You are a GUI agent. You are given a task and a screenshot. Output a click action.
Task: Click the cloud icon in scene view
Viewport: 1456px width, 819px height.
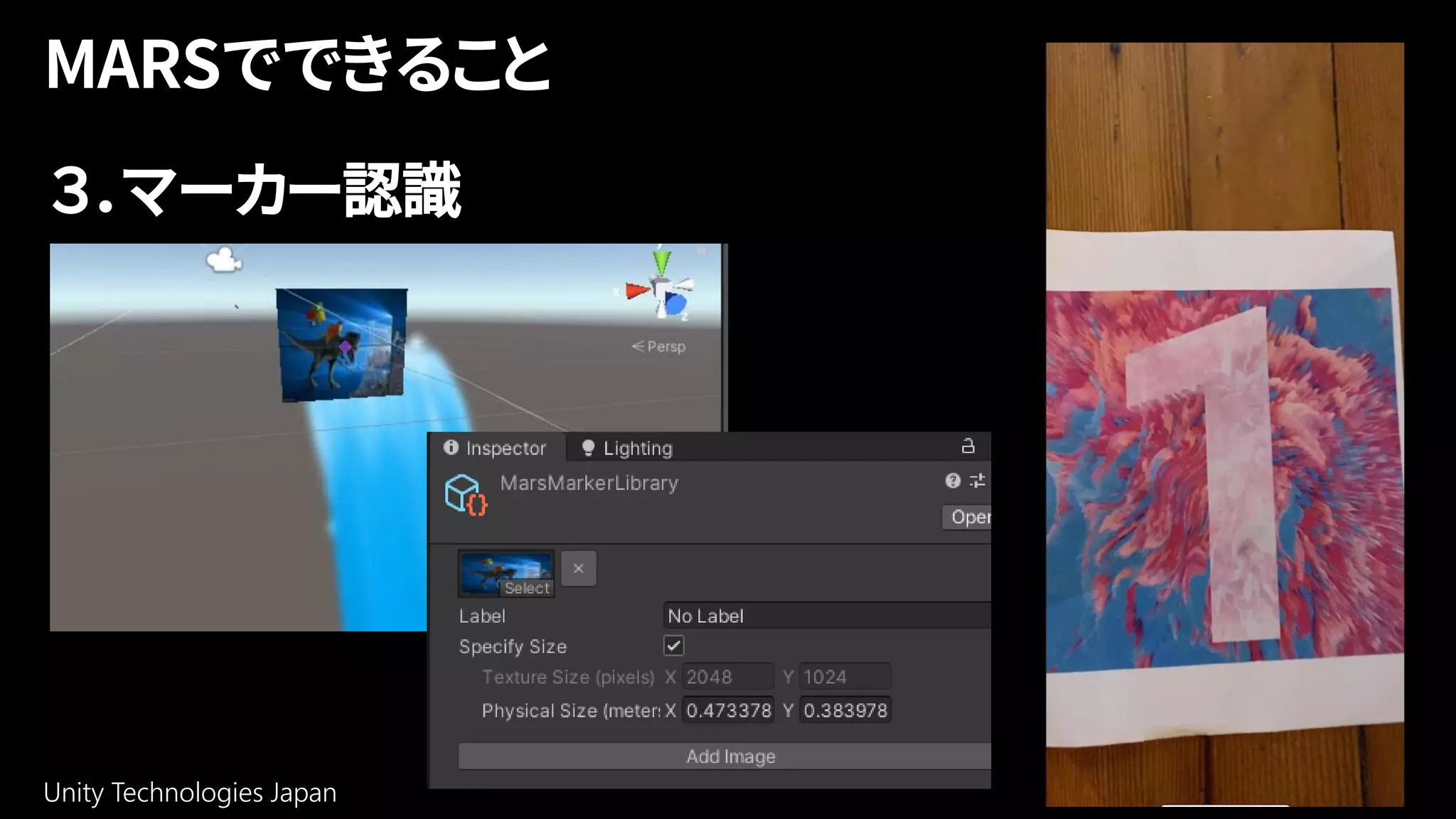224,259
